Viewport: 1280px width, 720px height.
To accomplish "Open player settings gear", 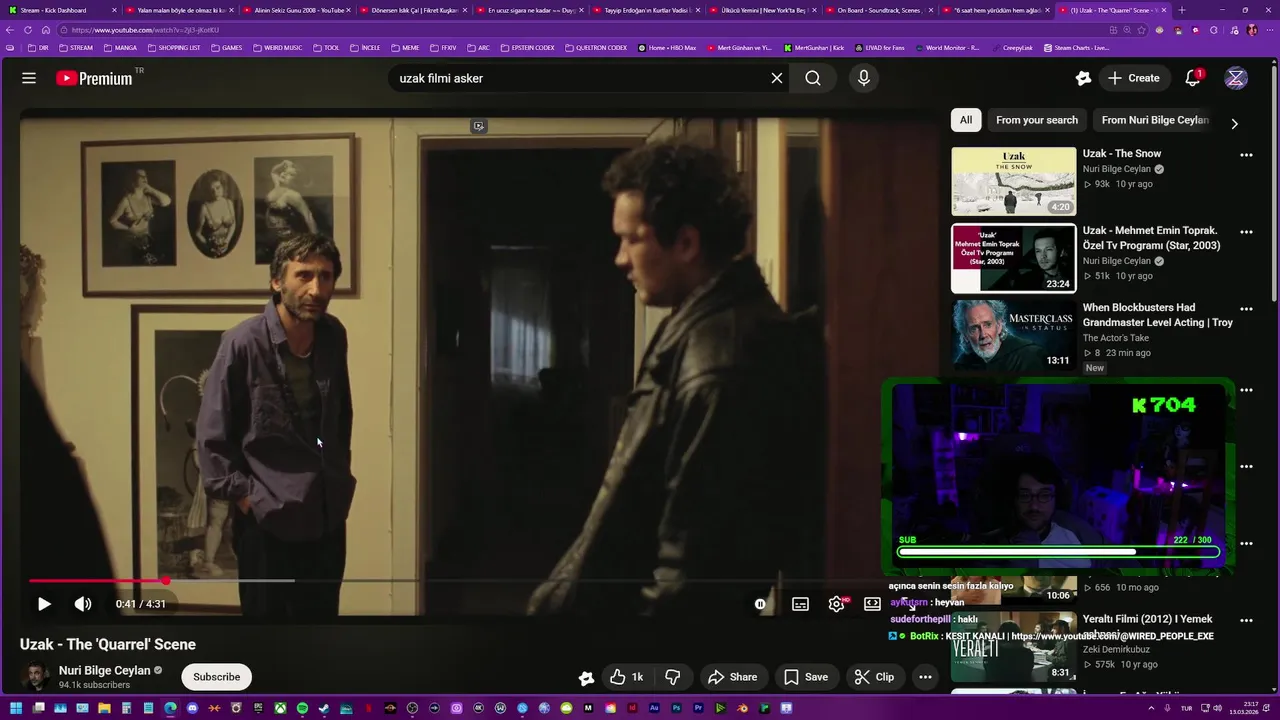I will (837, 604).
